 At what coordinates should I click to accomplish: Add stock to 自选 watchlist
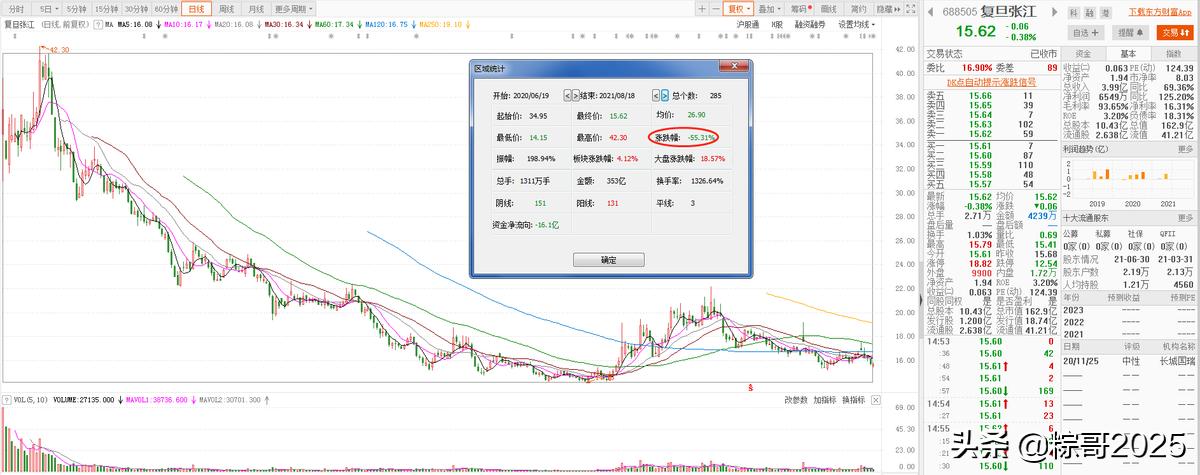coord(1086,33)
